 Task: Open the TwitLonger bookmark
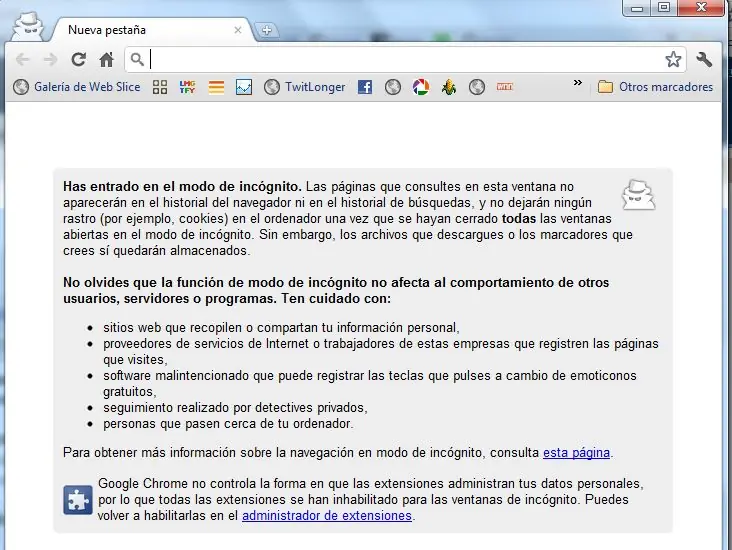(x=304, y=87)
